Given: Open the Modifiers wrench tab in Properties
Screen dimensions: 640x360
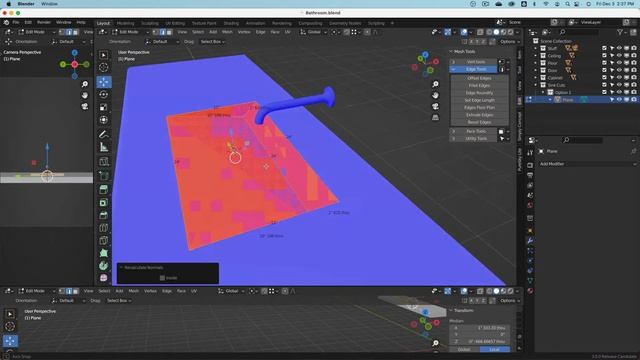Looking at the screenshot, I should pos(530,240).
